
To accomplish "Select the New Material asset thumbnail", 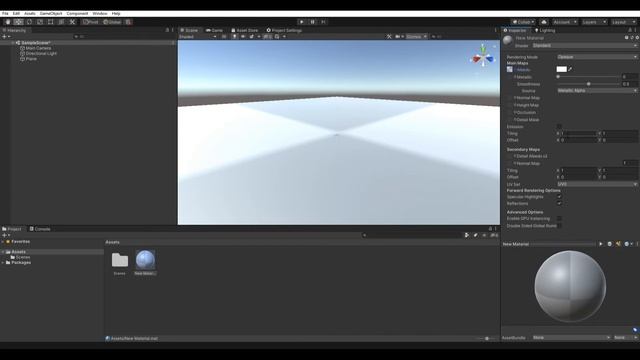I will click(145, 260).
